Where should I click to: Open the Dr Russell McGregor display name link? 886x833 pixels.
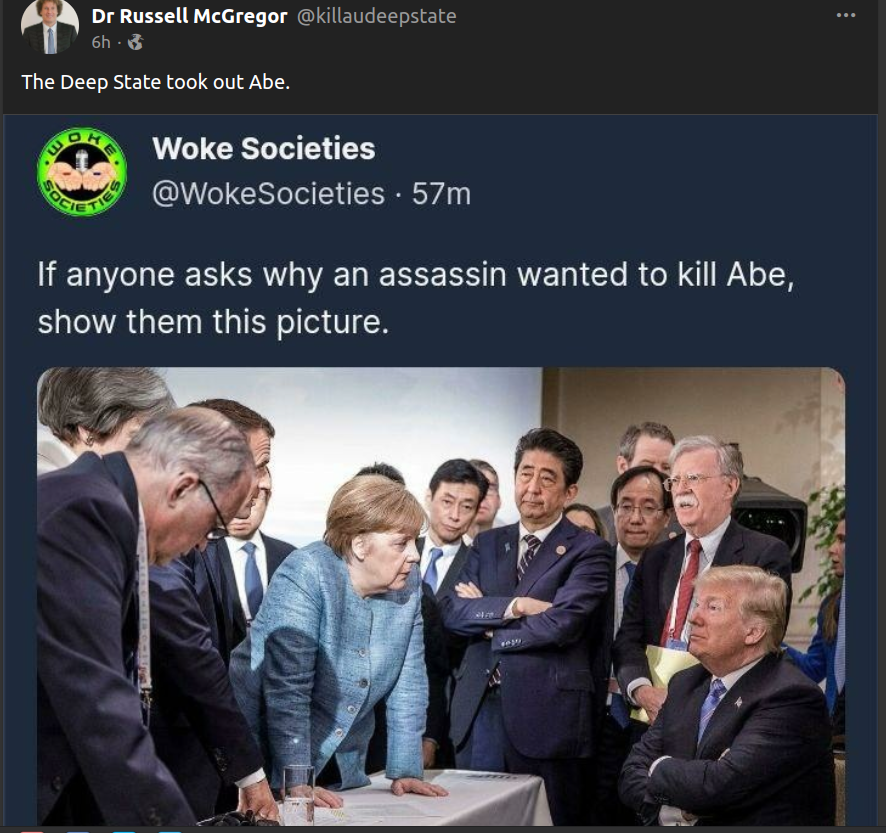pos(189,16)
